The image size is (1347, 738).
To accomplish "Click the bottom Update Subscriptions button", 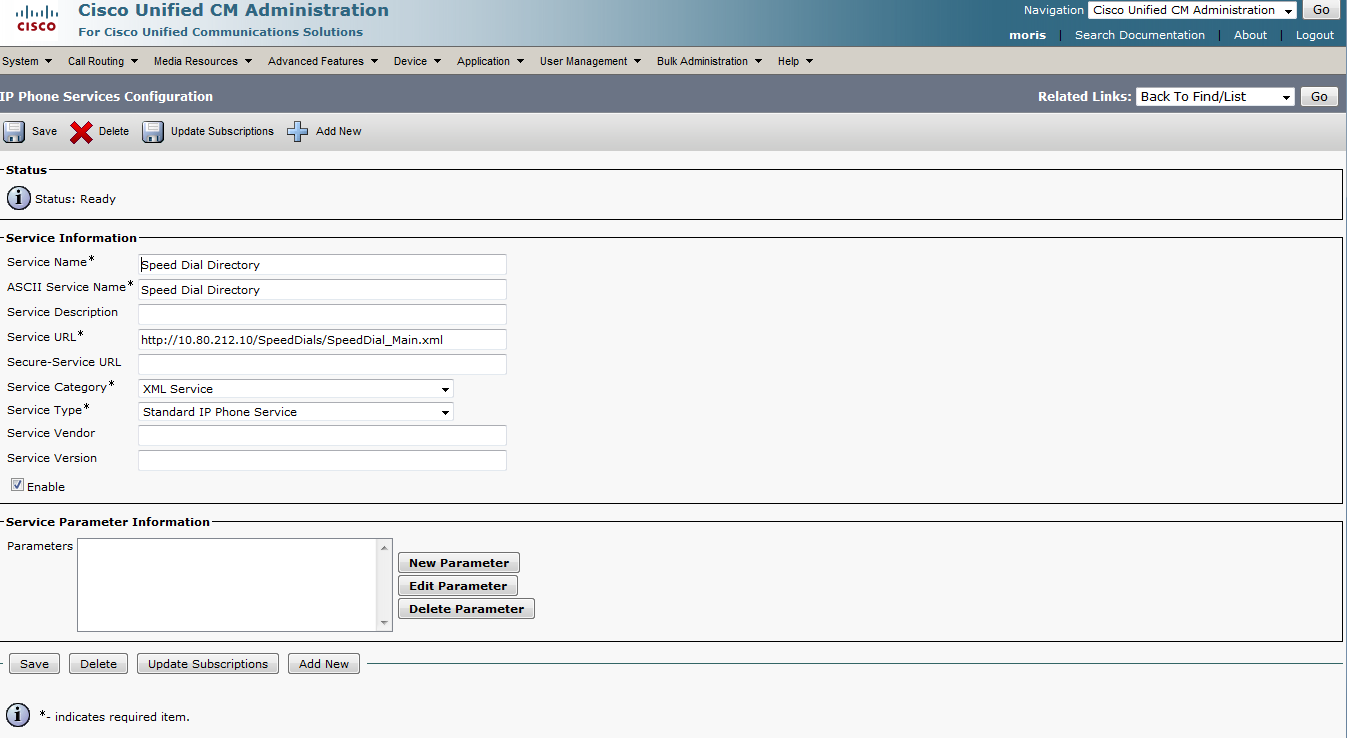I will (208, 664).
